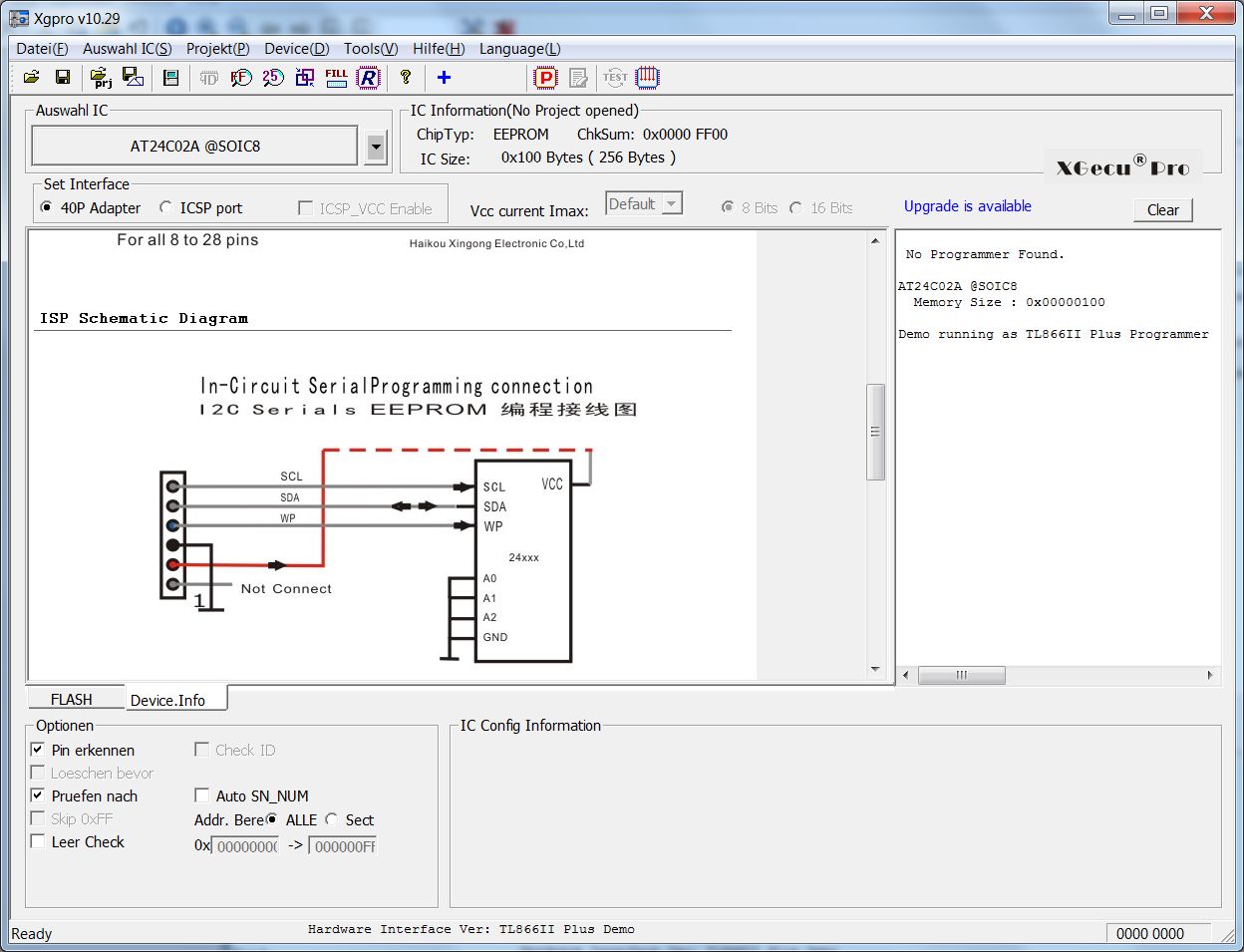Click the AT24C02A @SOIC8 chip button

click(x=195, y=146)
